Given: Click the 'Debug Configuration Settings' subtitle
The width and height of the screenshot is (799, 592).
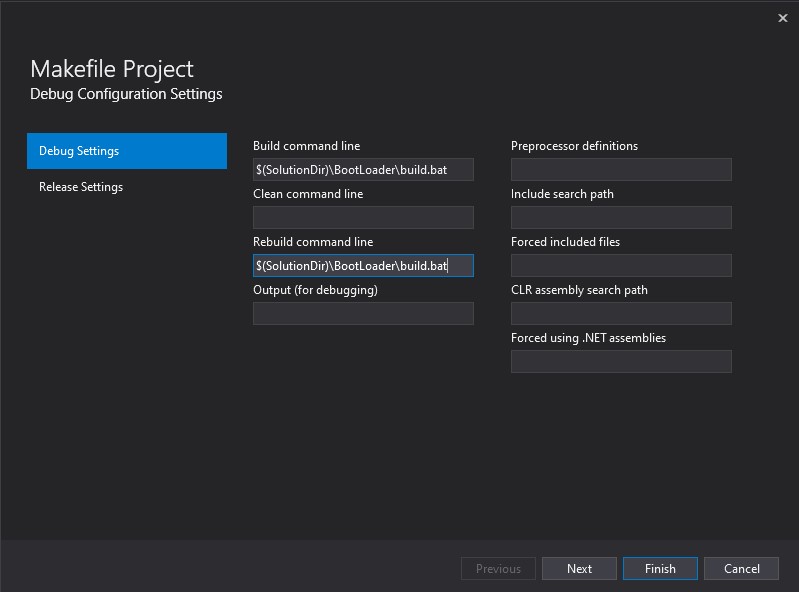Looking at the screenshot, I should pyautogui.click(x=126, y=94).
